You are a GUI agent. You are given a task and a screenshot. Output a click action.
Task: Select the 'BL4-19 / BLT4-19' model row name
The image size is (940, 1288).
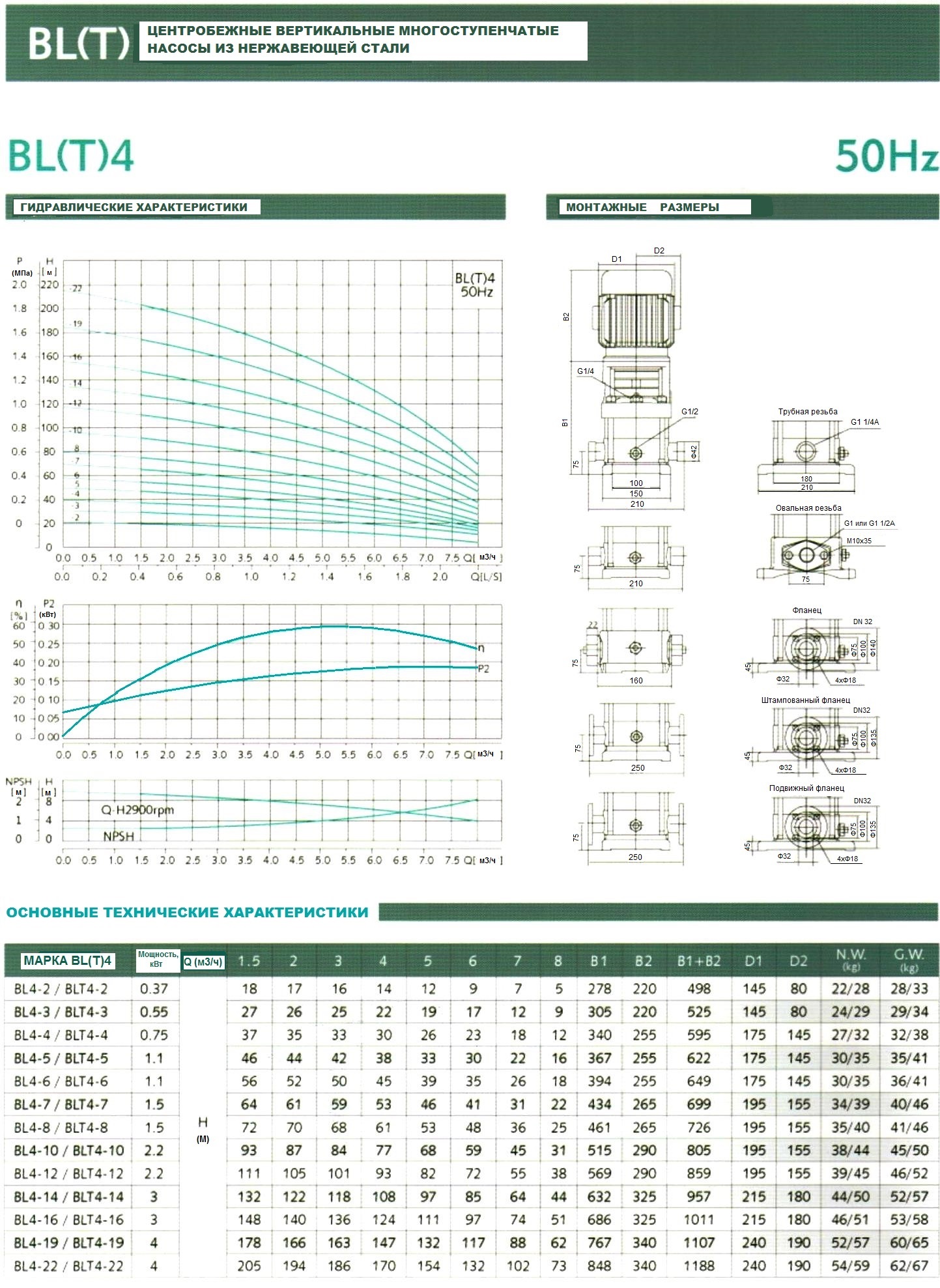pos(68,1243)
